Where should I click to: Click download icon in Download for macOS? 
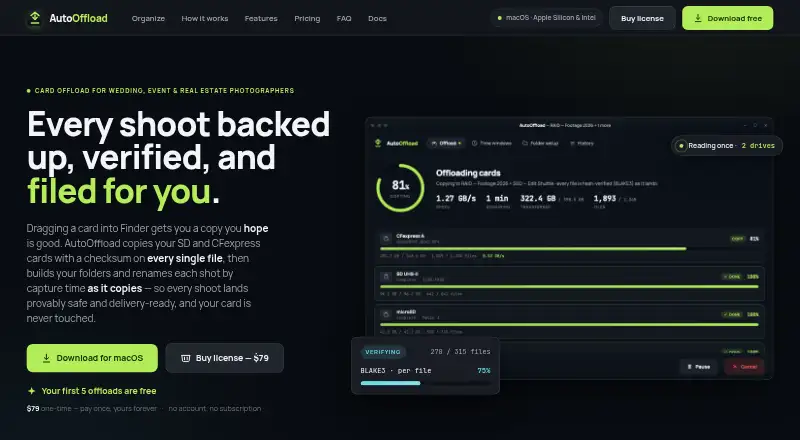click(x=46, y=358)
